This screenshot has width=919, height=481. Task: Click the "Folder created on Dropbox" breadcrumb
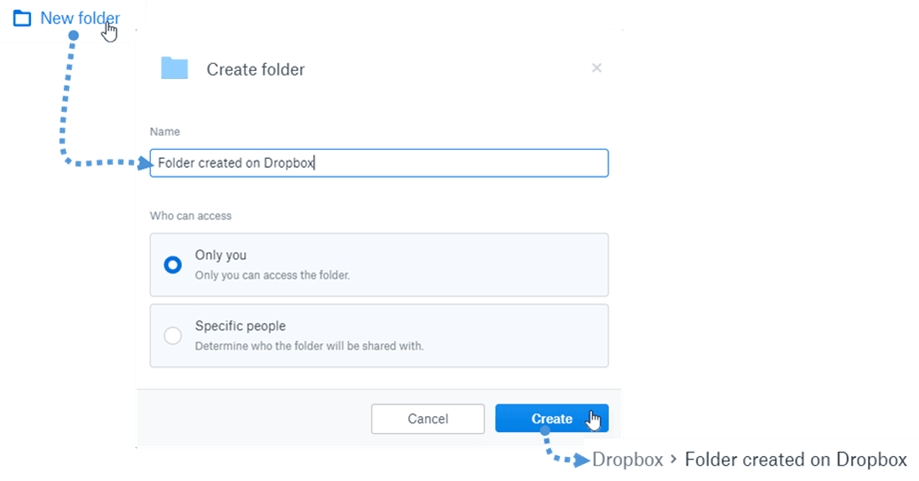coord(795,460)
